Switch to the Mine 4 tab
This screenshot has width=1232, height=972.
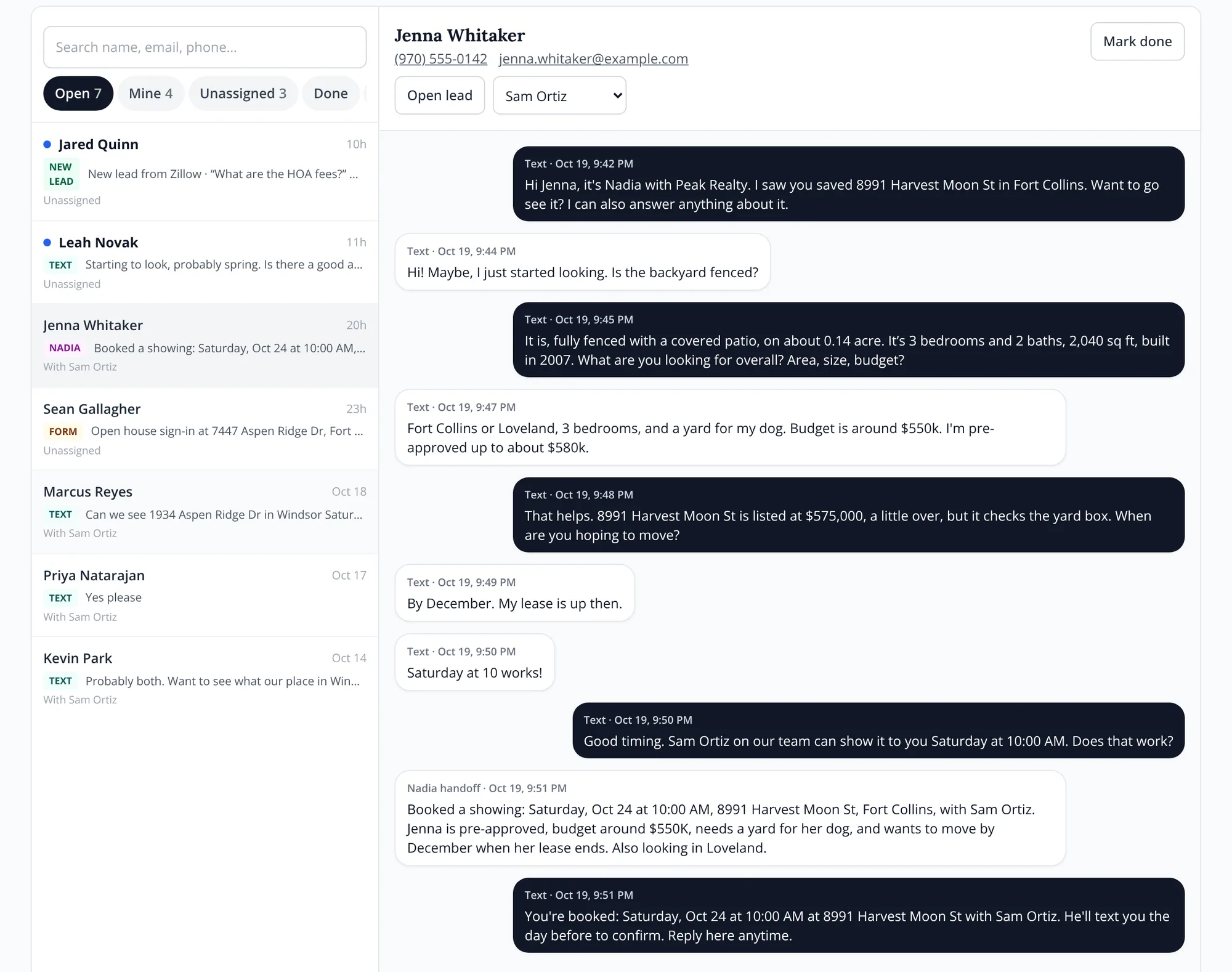coord(151,94)
